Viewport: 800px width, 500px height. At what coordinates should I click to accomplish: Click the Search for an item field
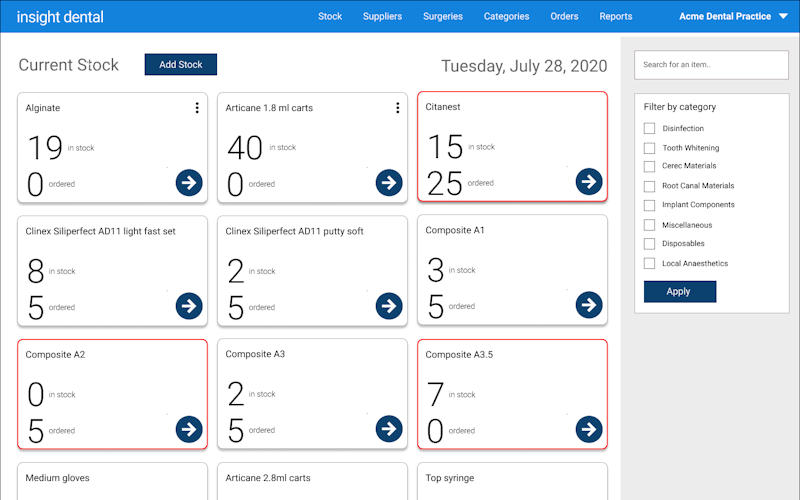pyautogui.click(x=711, y=65)
